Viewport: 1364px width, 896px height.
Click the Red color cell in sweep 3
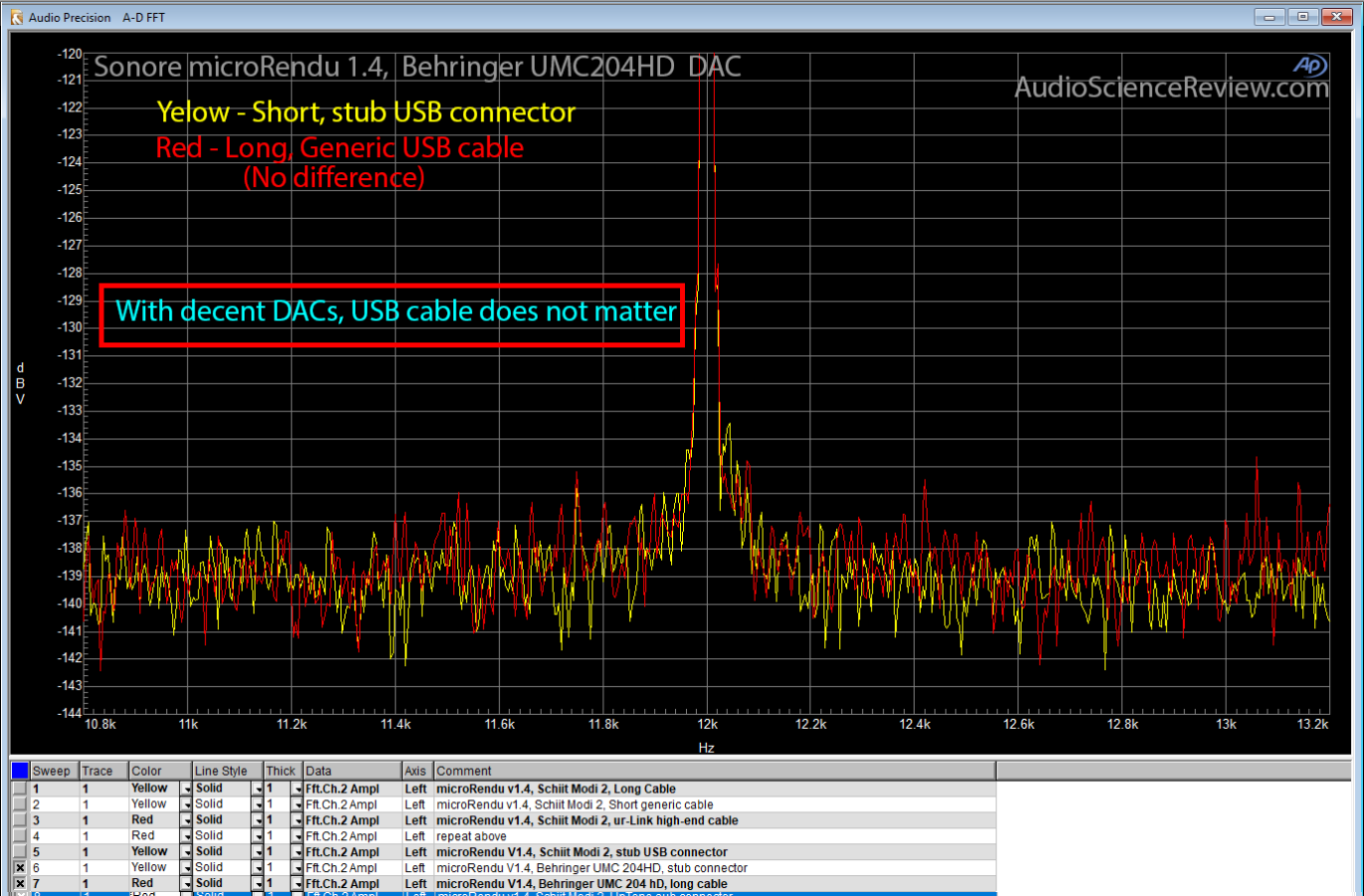click(x=154, y=820)
